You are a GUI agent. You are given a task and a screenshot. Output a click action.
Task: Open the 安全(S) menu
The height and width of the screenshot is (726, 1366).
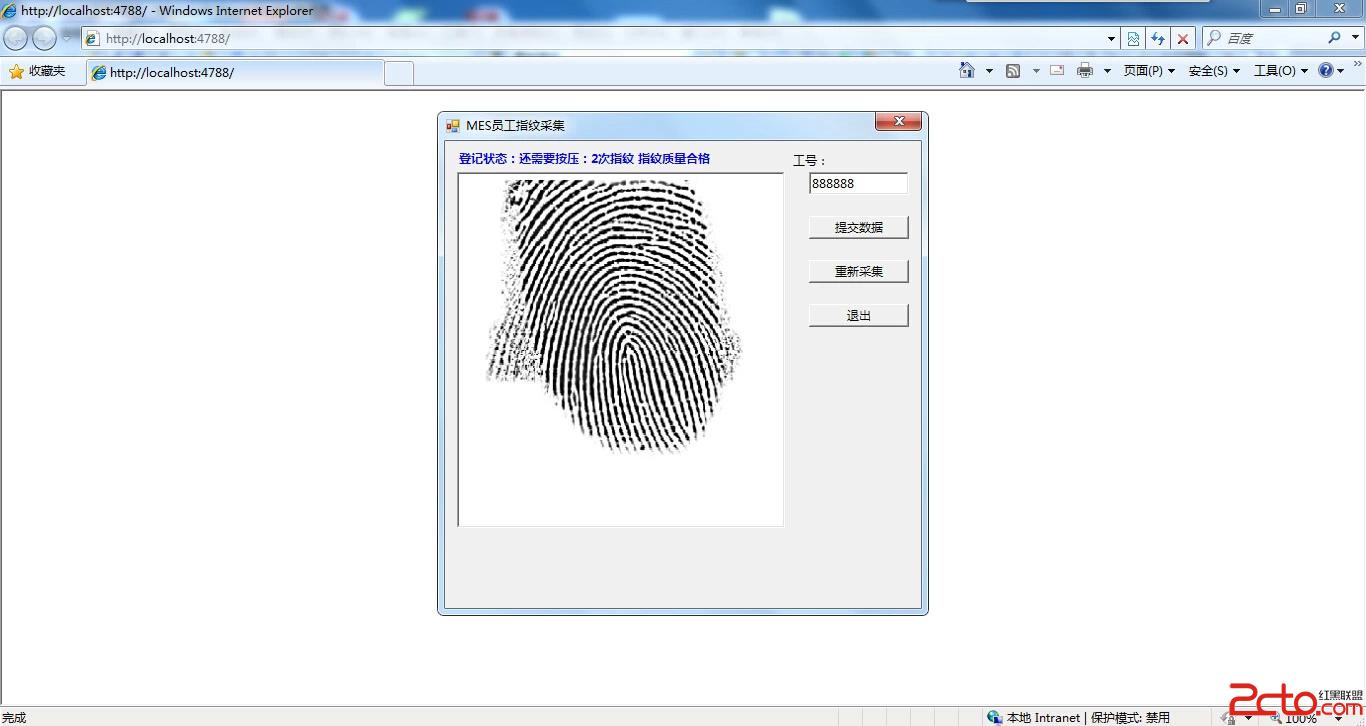point(1214,71)
